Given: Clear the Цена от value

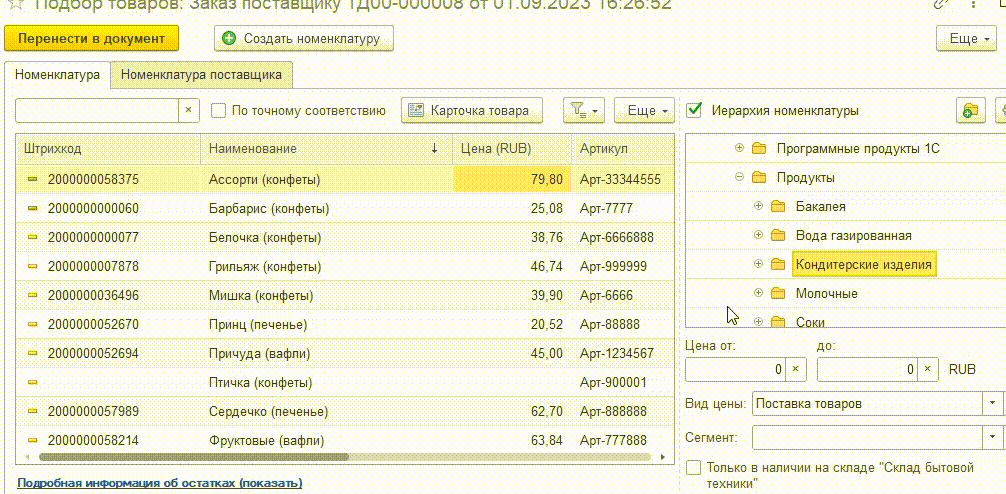Looking at the screenshot, I should pyautogui.click(x=796, y=369).
